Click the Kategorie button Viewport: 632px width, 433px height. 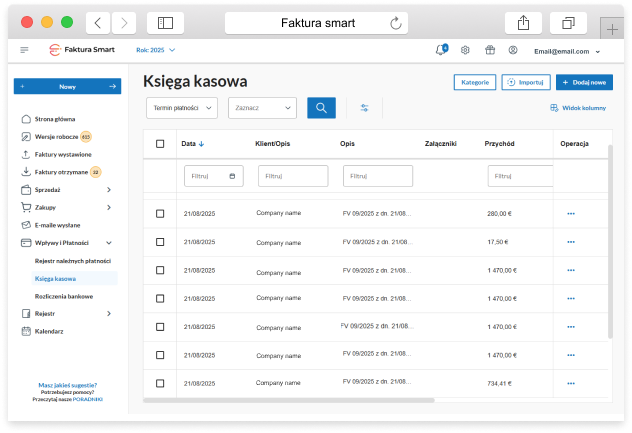pyautogui.click(x=474, y=82)
